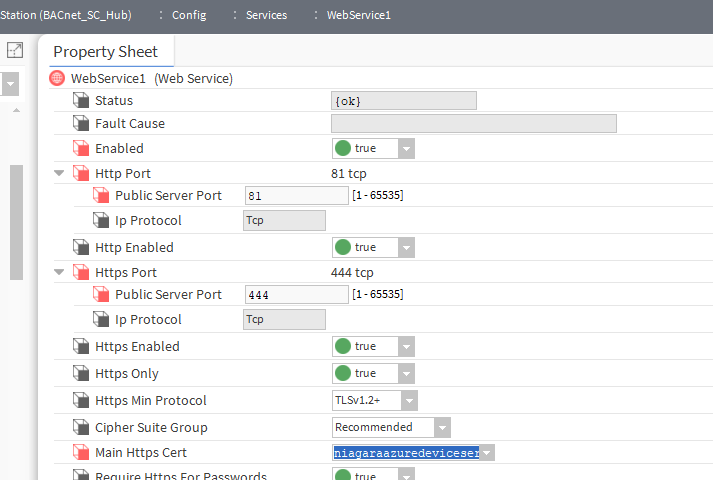Go to Config in the breadcrumb path
Screen dimensions: 713x480
[x=189, y=15]
